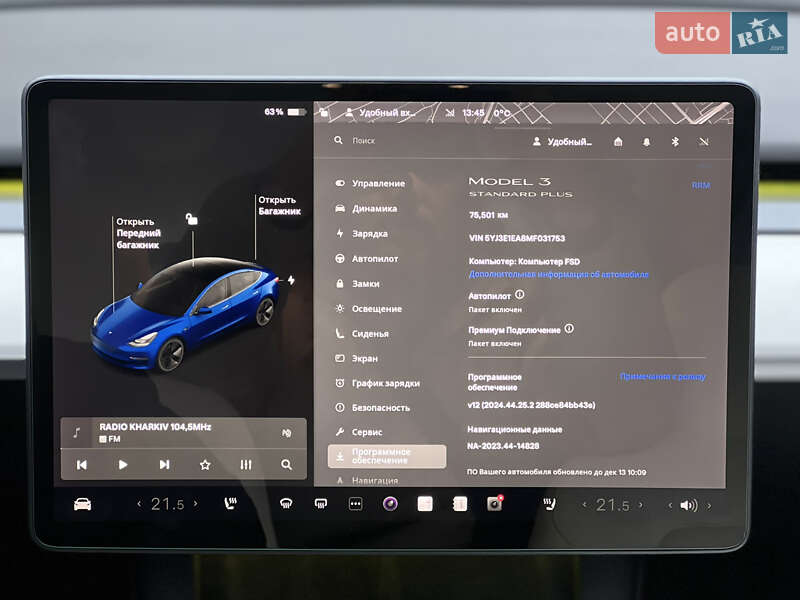The image size is (800, 600).
Task: Open the dashcam camera app icon
Action: 494,504
